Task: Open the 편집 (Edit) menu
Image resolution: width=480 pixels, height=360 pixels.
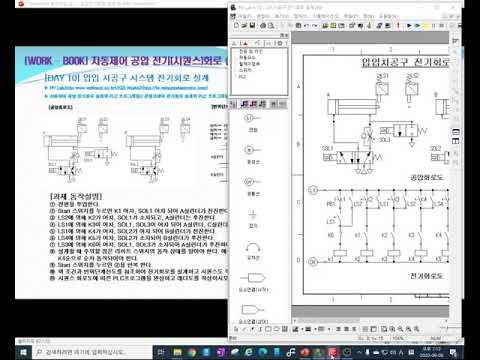Action: tap(263, 16)
